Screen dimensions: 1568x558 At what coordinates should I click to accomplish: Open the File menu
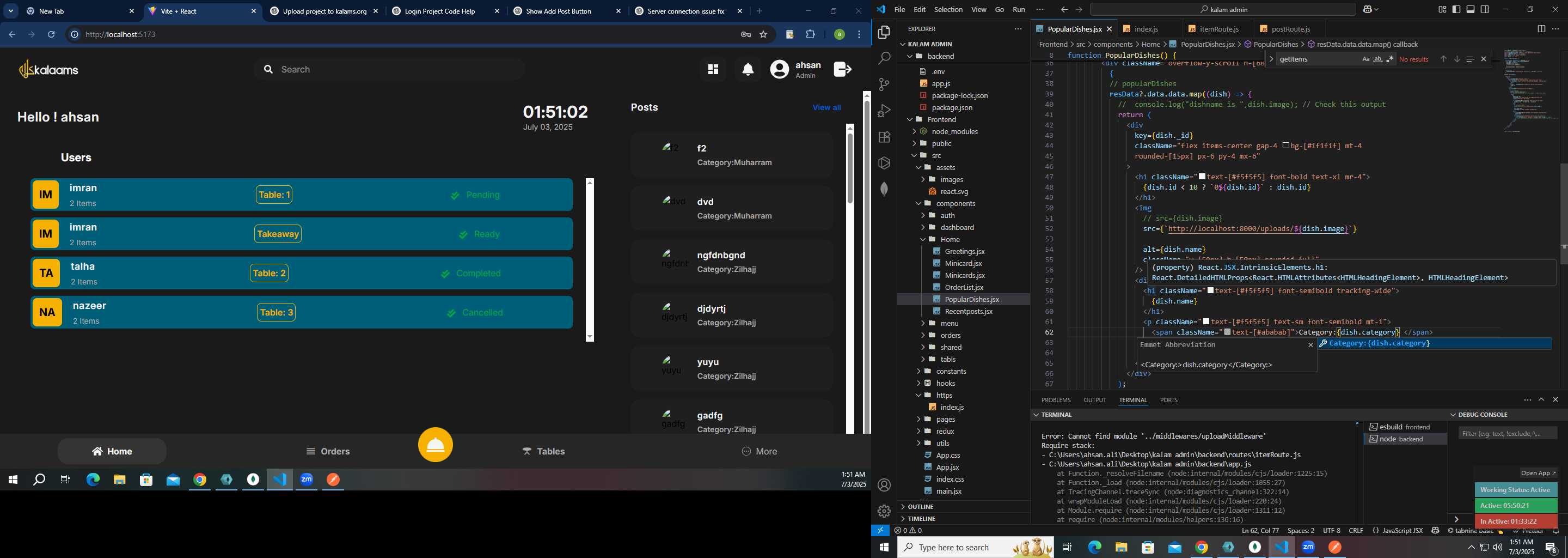click(x=899, y=10)
